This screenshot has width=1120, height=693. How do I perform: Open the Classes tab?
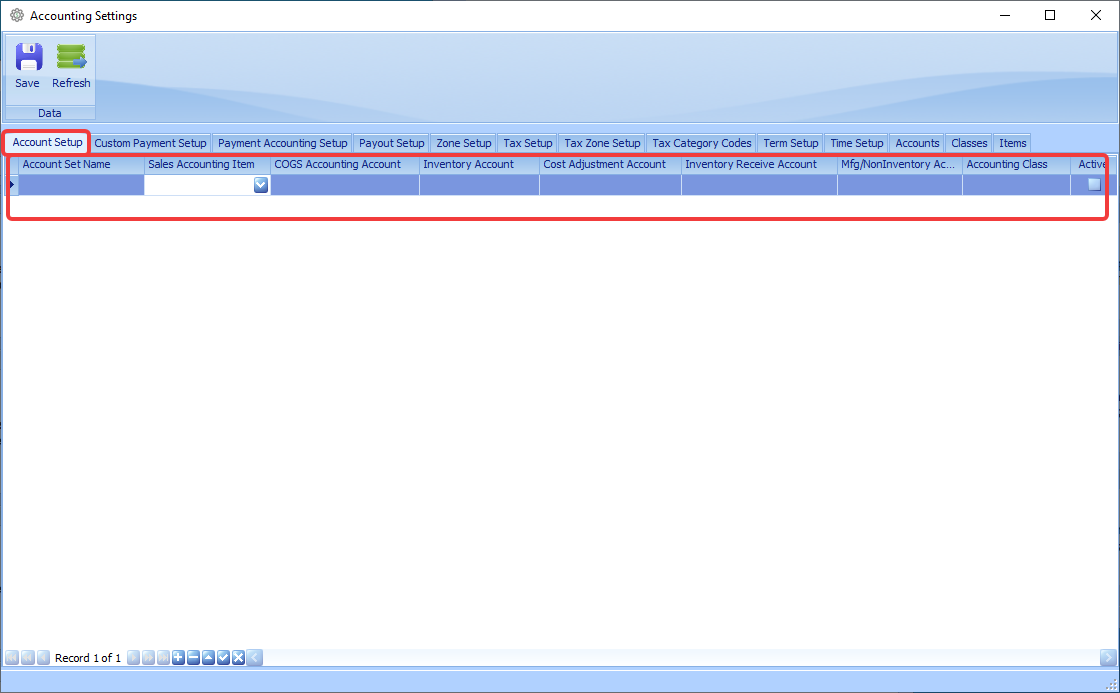tap(969, 143)
